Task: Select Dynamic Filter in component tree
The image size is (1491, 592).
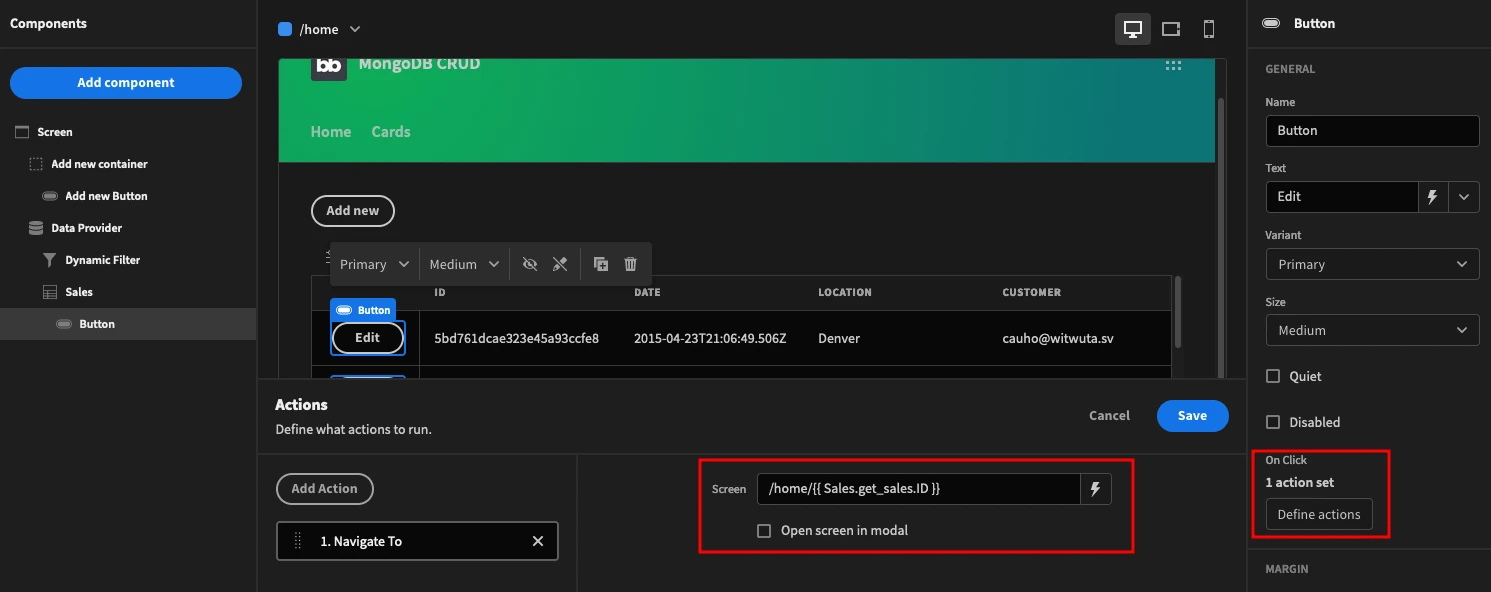Action: 103,260
